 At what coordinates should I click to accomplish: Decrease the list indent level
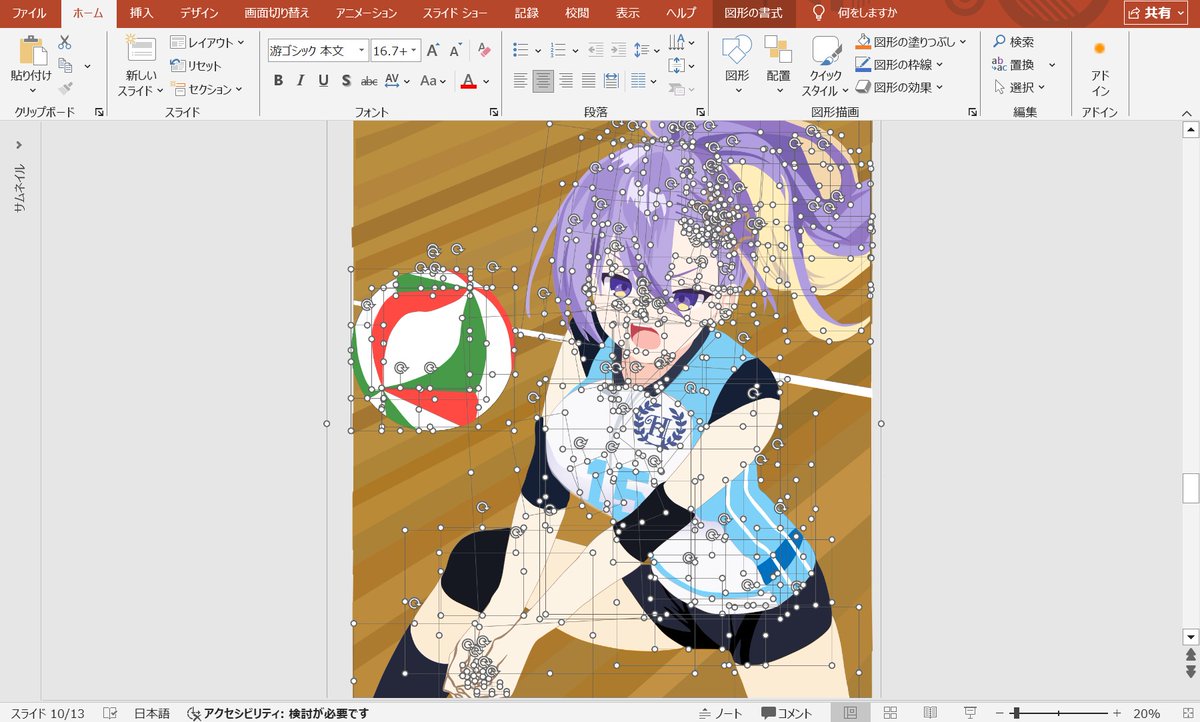[595, 50]
